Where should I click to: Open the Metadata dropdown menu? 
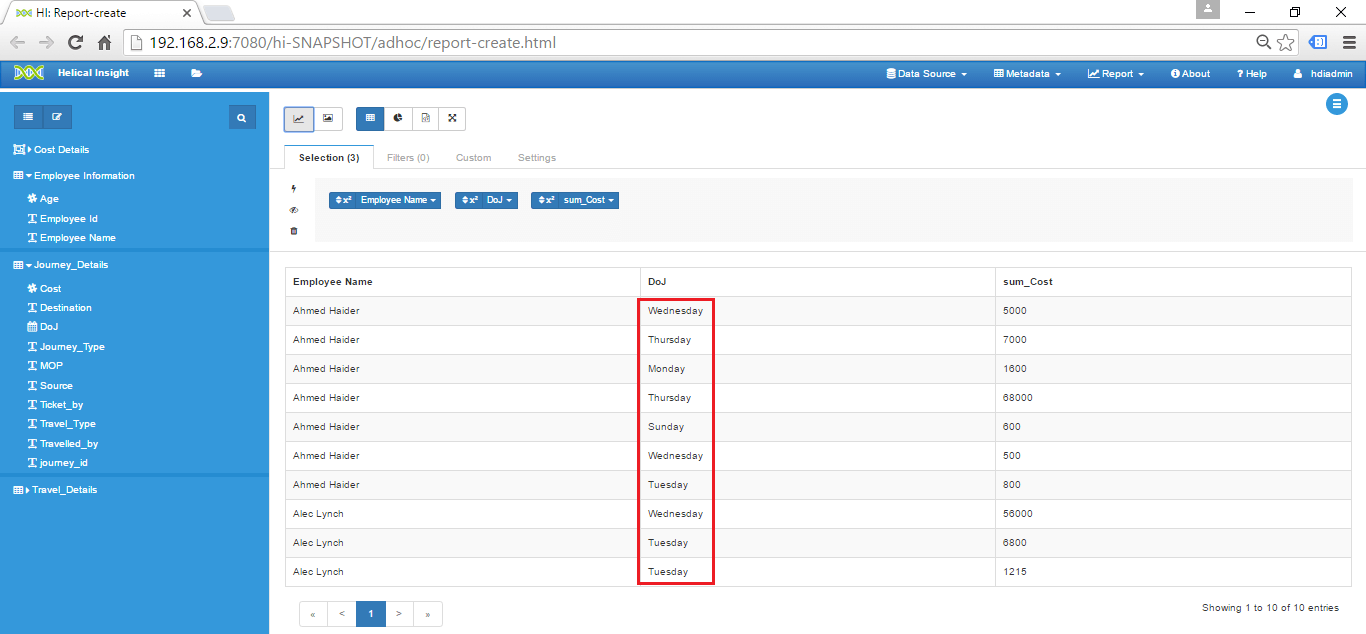coord(1027,74)
